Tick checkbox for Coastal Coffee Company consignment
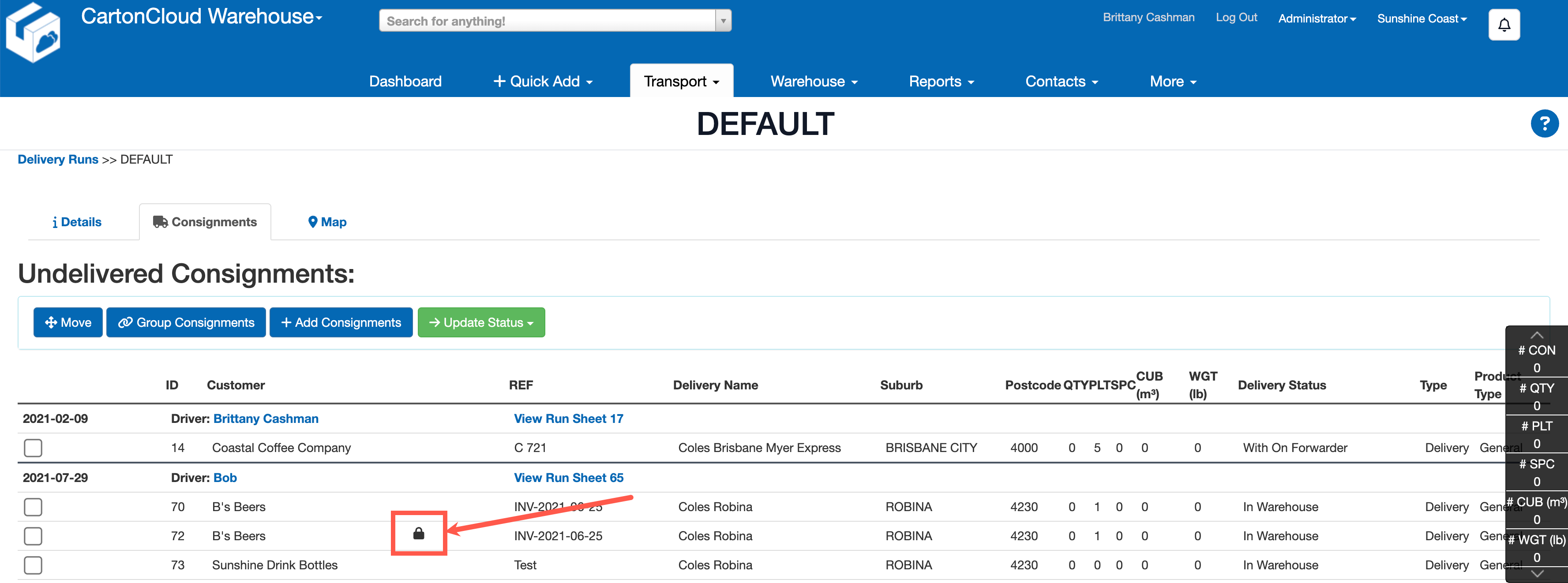 tap(33, 448)
